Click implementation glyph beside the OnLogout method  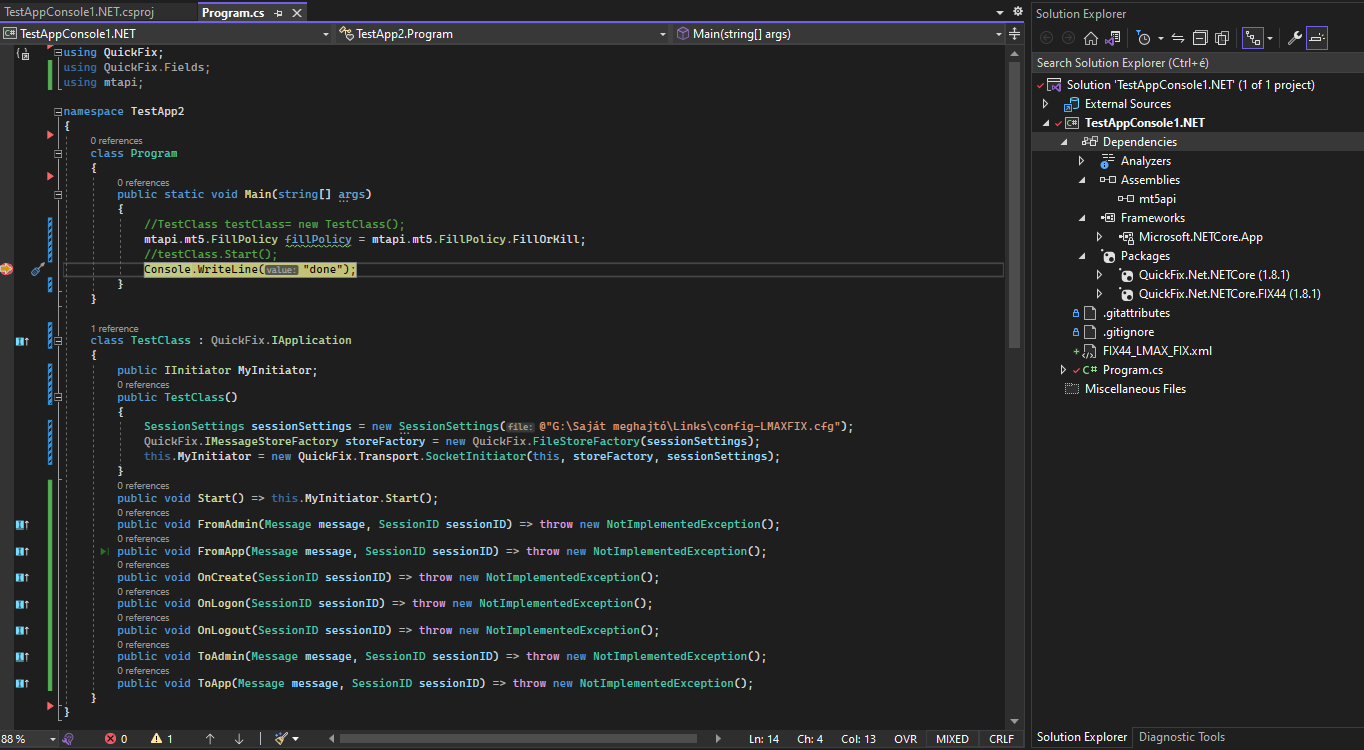click(22, 630)
